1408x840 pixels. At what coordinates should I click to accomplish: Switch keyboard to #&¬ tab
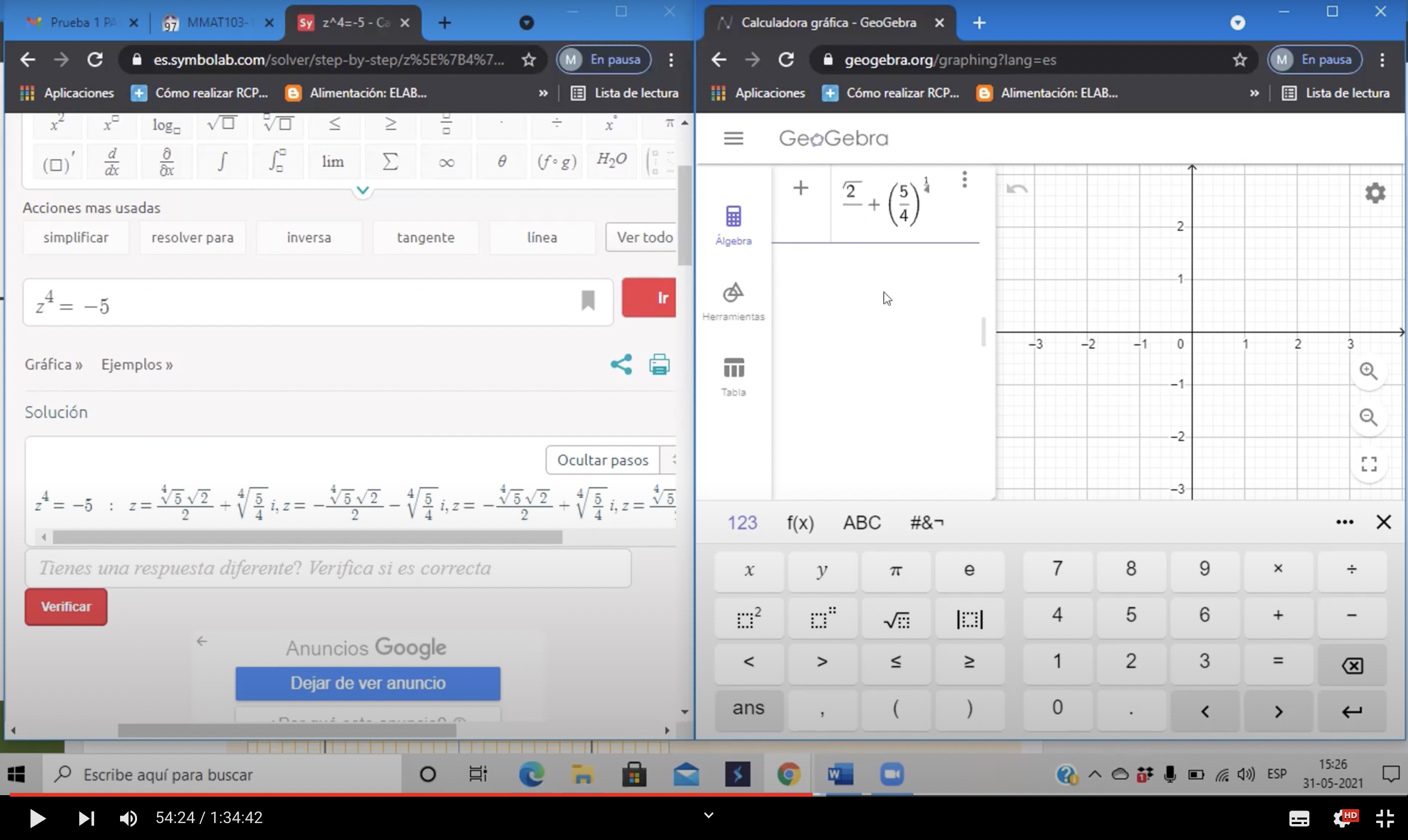click(x=926, y=523)
